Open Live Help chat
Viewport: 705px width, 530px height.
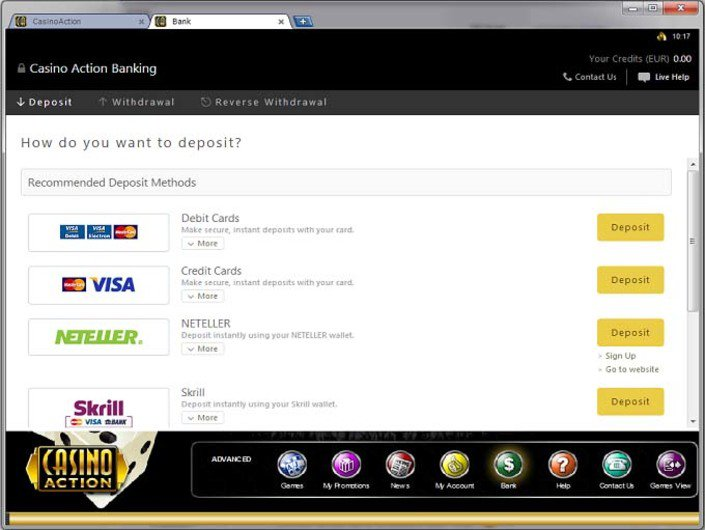(664, 77)
